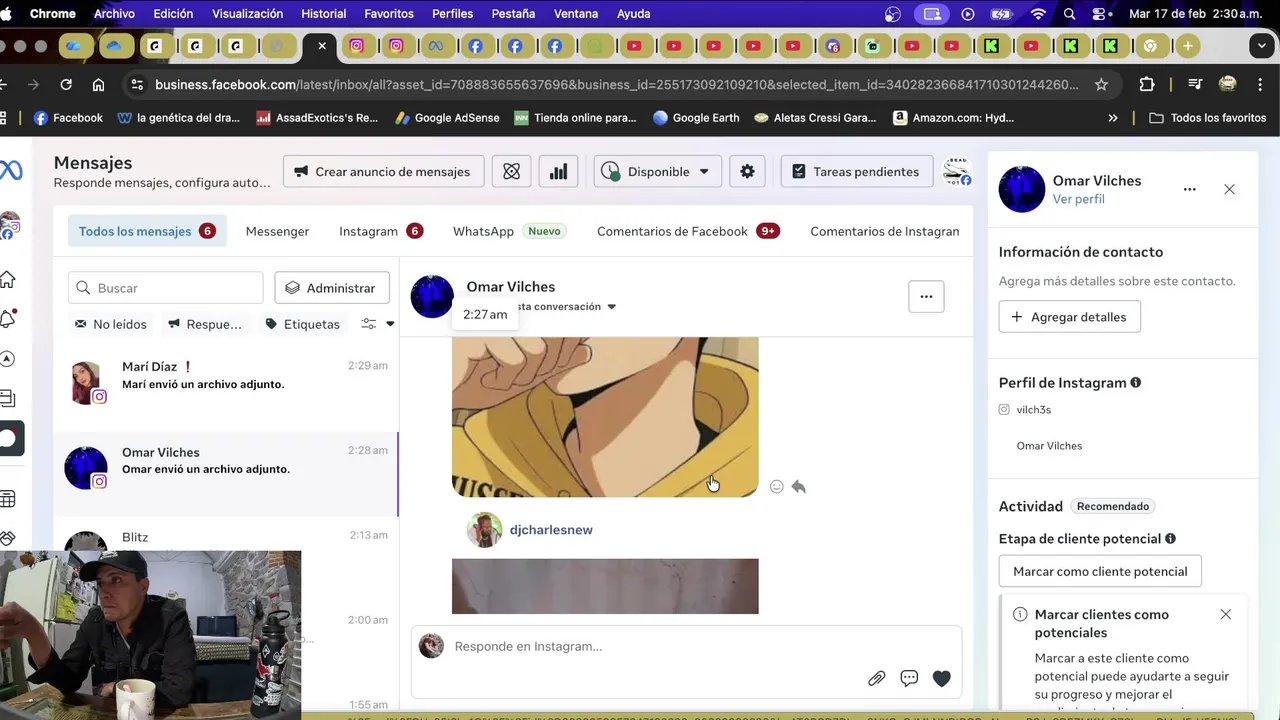React with the emoji smiley icon
The width and height of the screenshot is (1280, 720).
[x=776, y=487]
